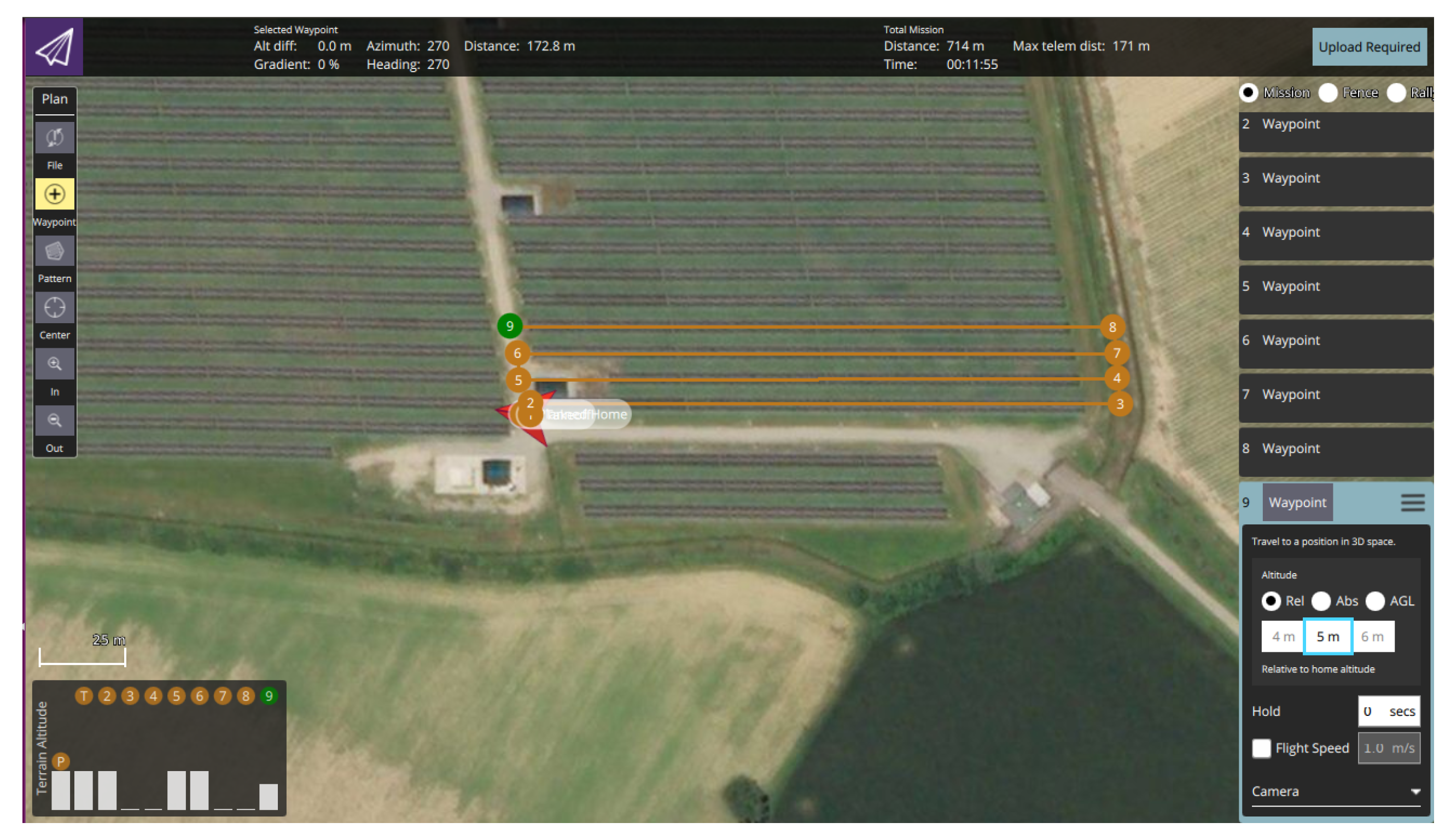Viewport: 1451px width, 840px height.
Task: Open the Pattern tool
Action: click(x=55, y=251)
